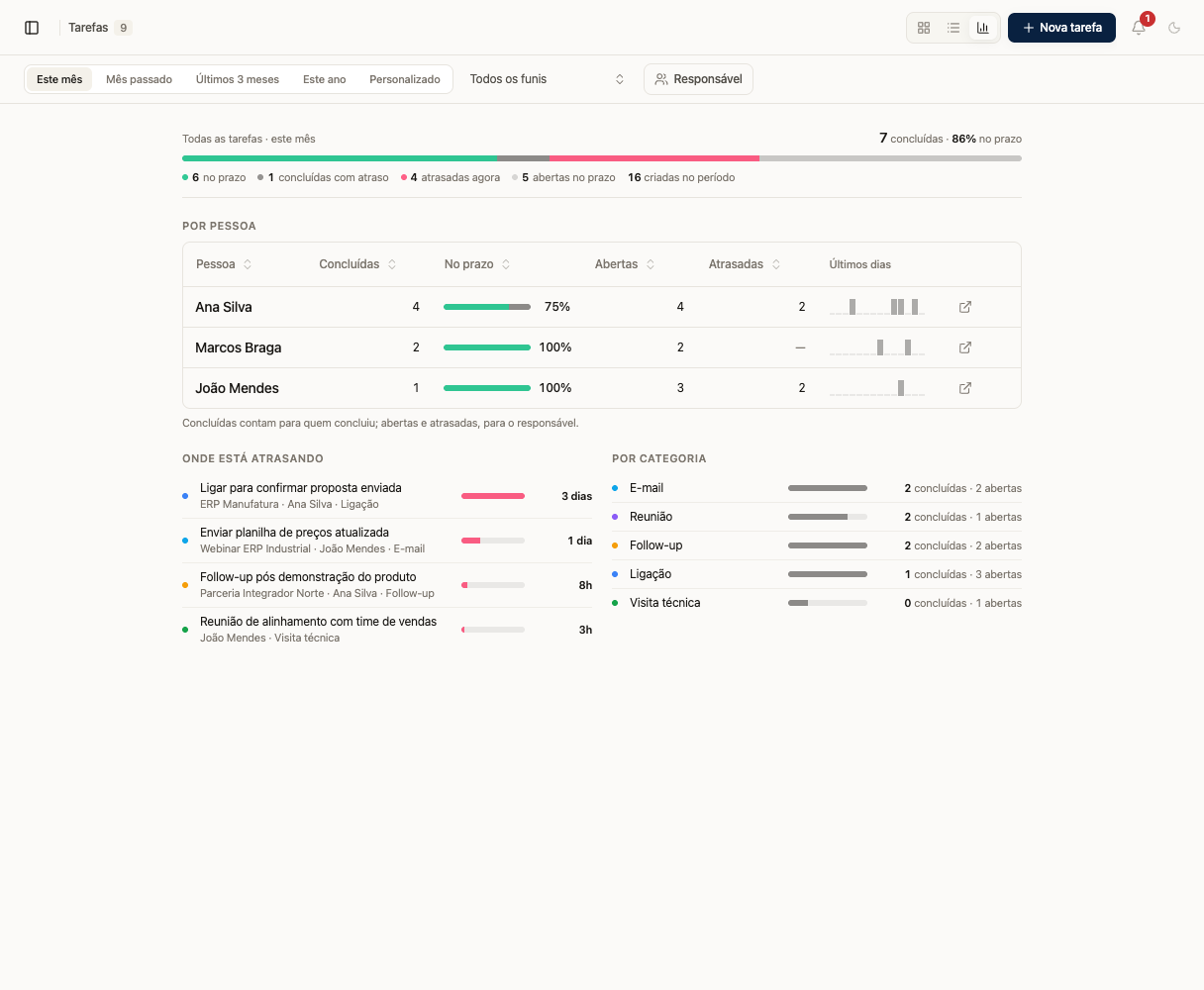Image resolution: width=1204 pixels, height=990 pixels.
Task: Open João Mendes's external link icon
Action: [x=965, y=388]
